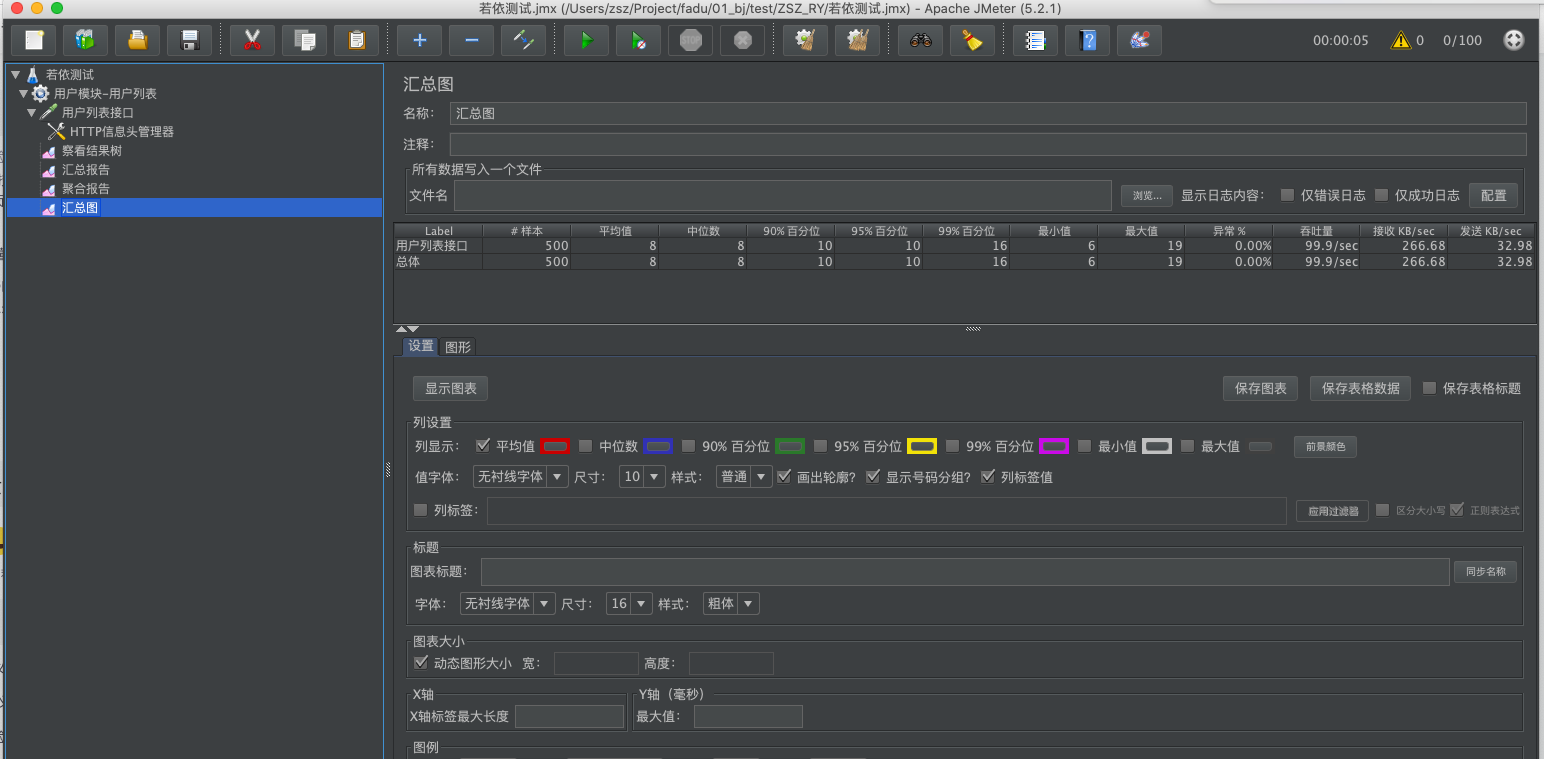Check the 95% 百分位 checkbox
This screenshot has width=1544, height=759.
tap(821, 446)
